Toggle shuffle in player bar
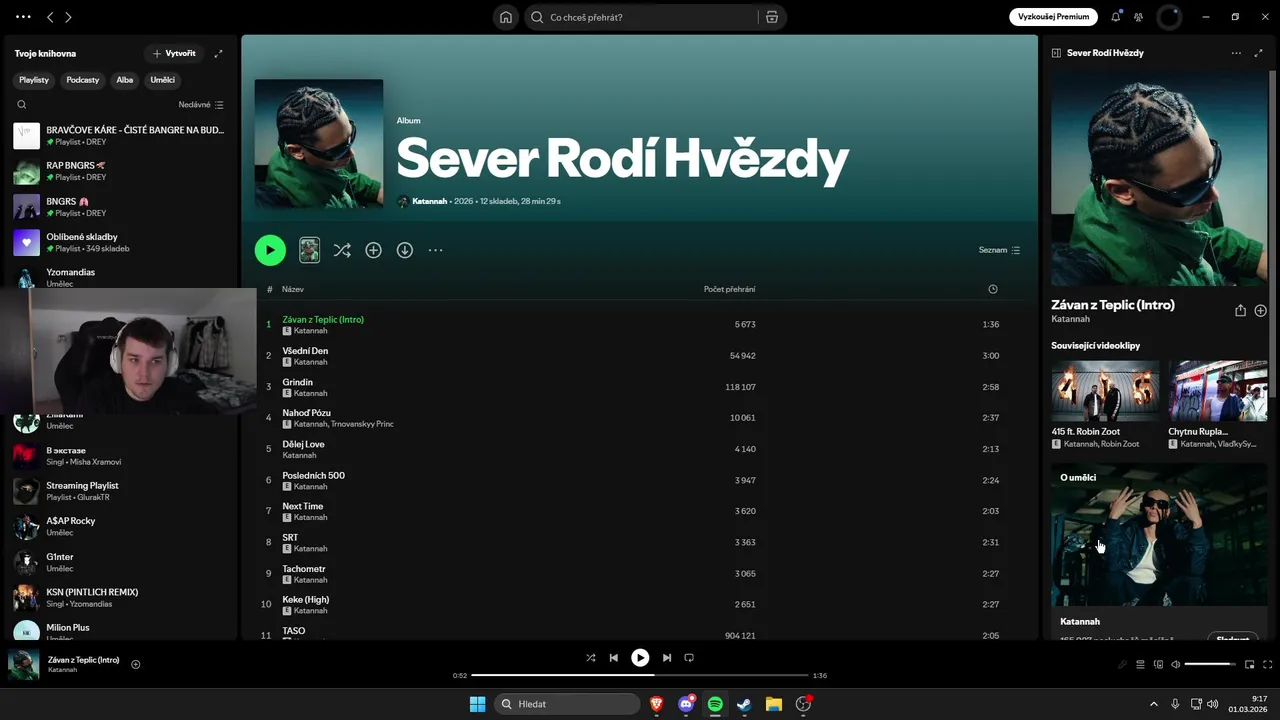Image resolution: width=1280 pixels, height=720 pixels. click(x=590, y=658)
